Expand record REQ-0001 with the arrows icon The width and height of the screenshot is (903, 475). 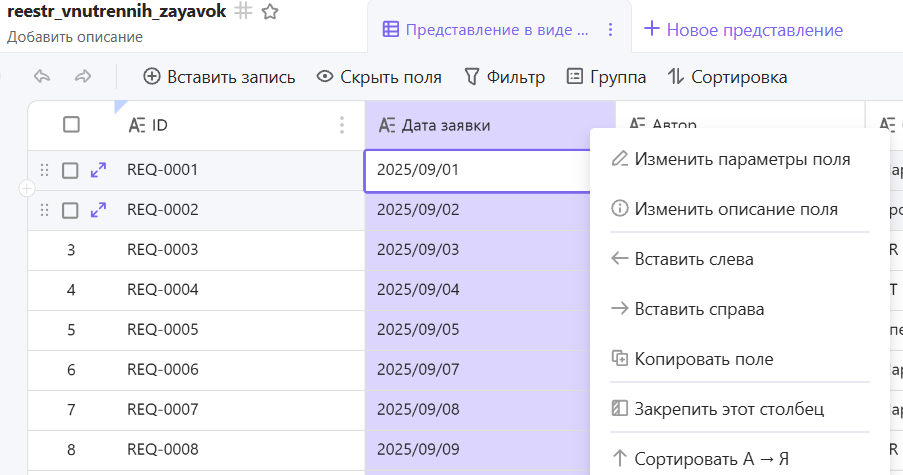click(98, 170)
